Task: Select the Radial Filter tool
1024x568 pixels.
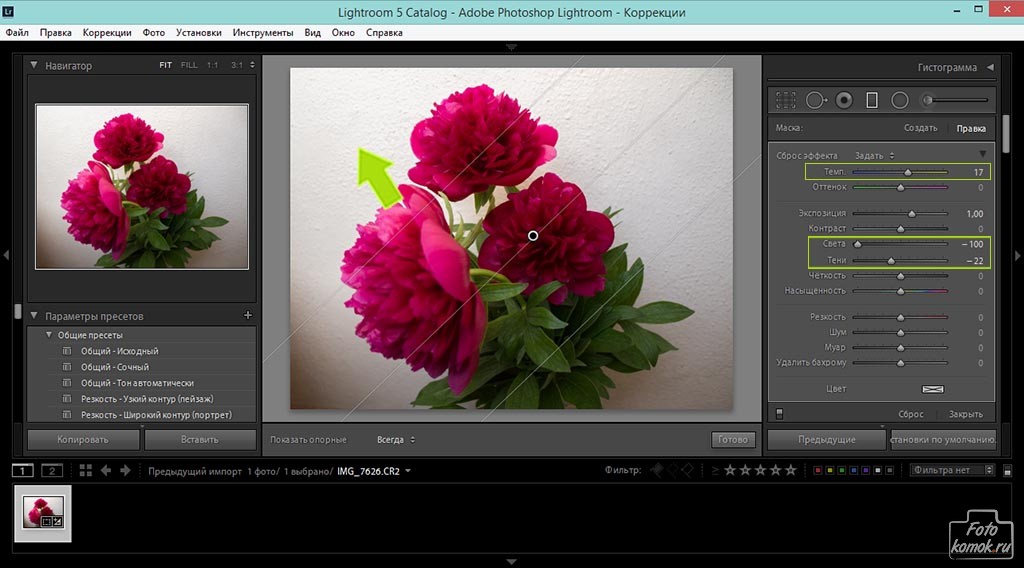Action: [x=899, y=100]
